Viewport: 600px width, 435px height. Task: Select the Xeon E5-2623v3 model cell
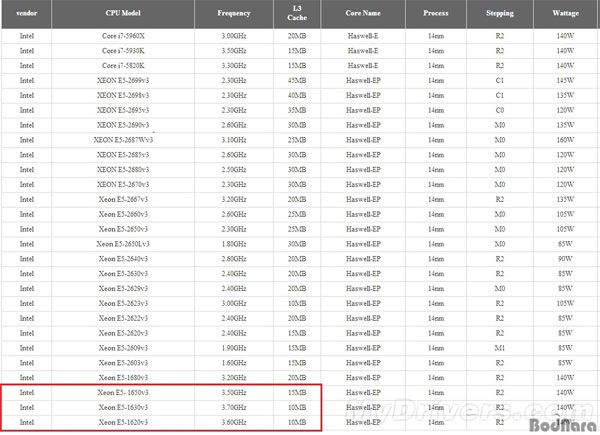[123, 304]
